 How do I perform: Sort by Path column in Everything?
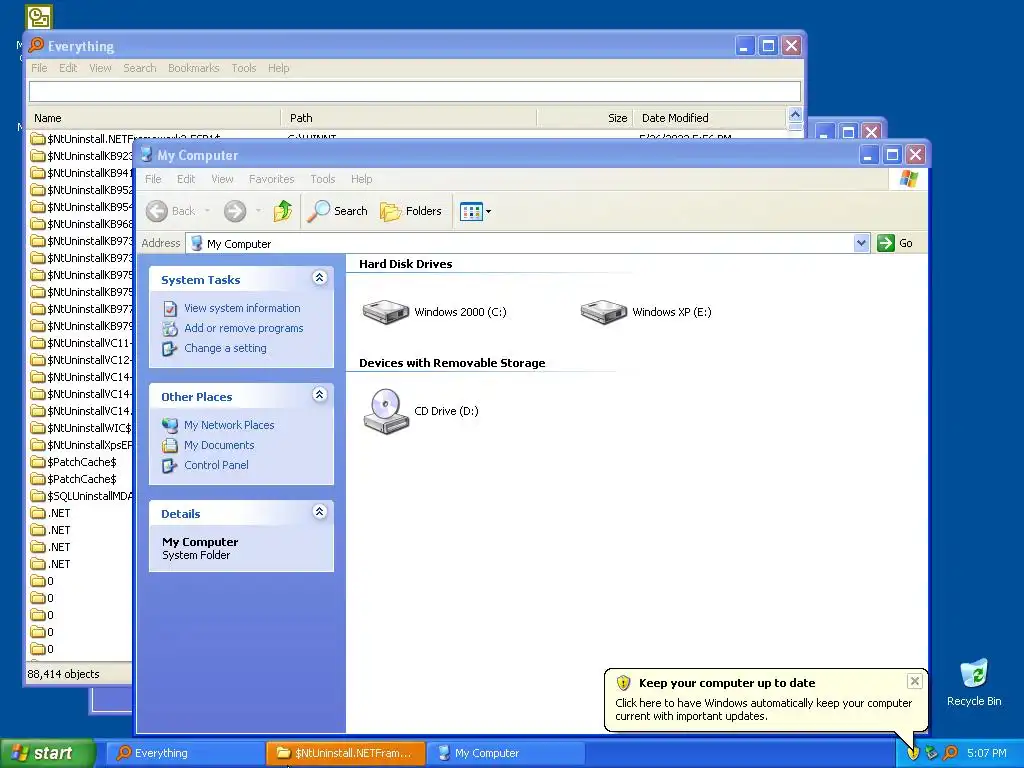(x=409, y=118)
